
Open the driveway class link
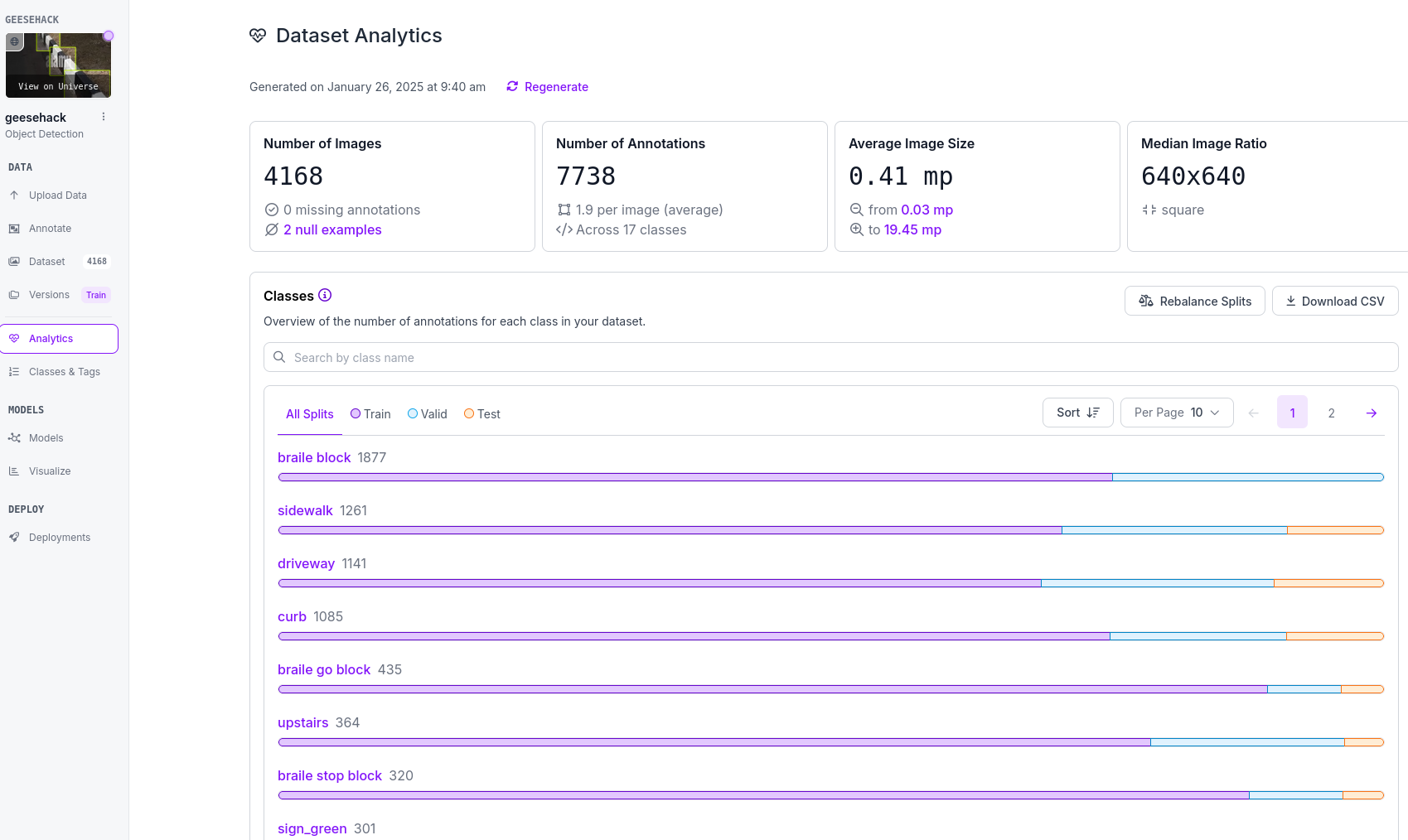pyautogui.click(x=306, y=563)
